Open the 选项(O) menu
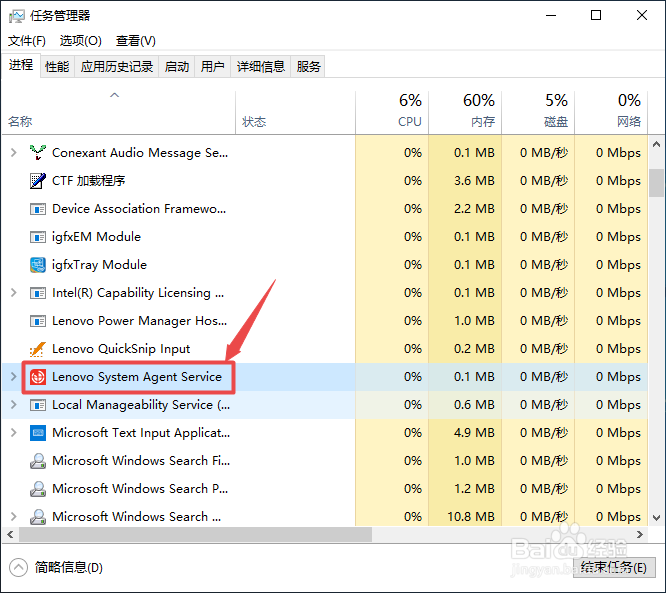The height and width of the screenshot is (593, 666). click(81, 41)
